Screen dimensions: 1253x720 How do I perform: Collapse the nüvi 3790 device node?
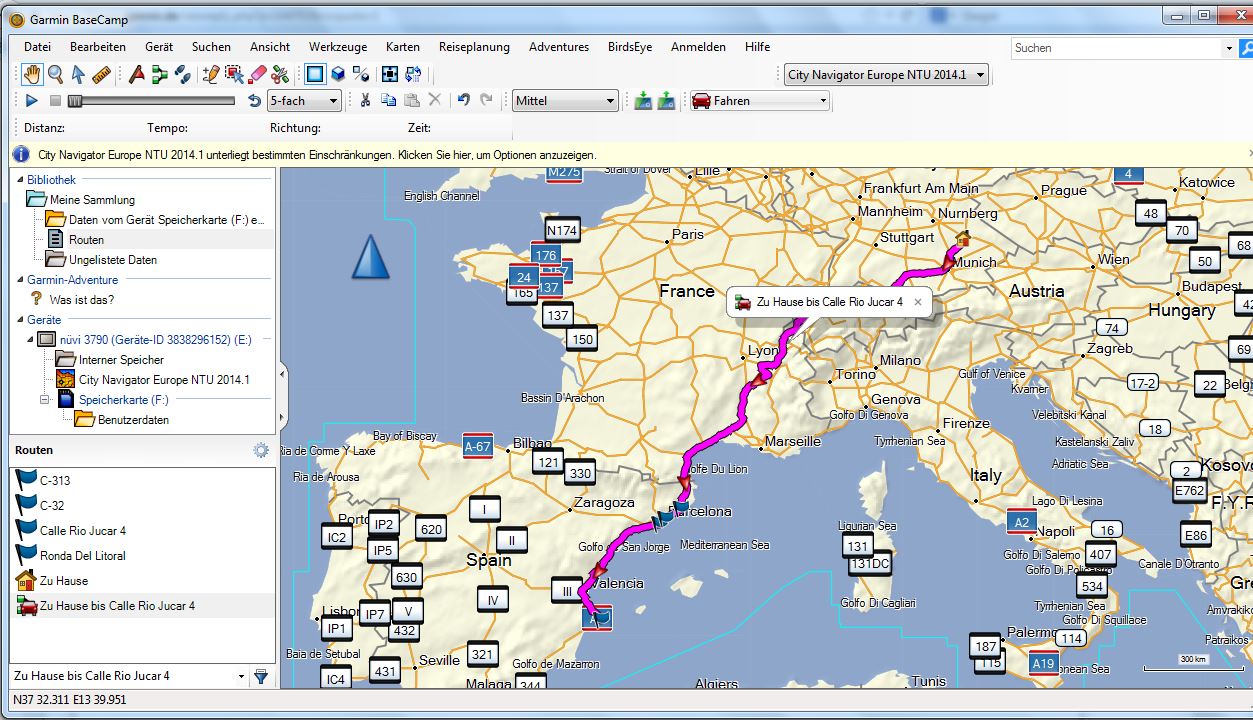30,340
